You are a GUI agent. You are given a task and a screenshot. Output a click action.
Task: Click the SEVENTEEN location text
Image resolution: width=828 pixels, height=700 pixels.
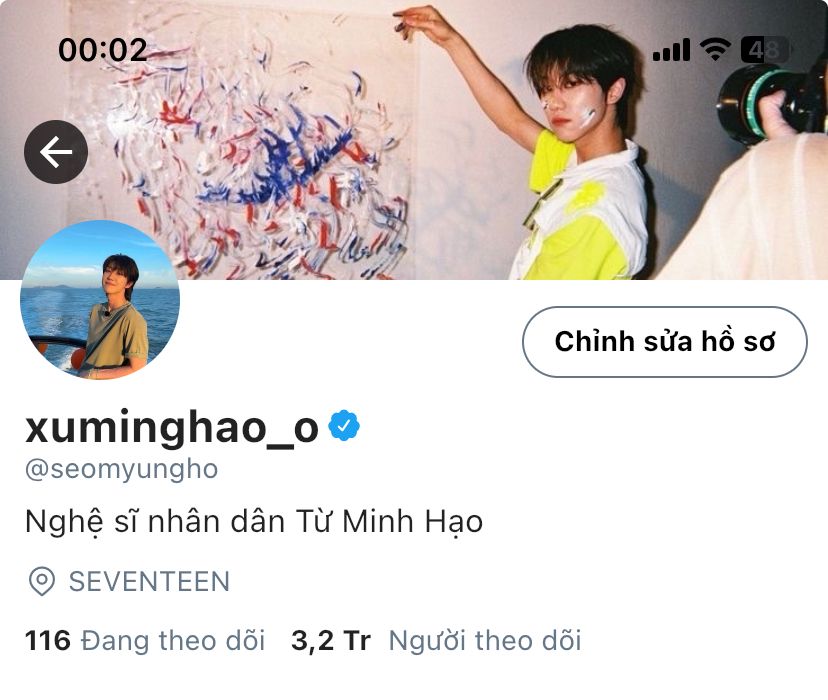coord(149,582)
